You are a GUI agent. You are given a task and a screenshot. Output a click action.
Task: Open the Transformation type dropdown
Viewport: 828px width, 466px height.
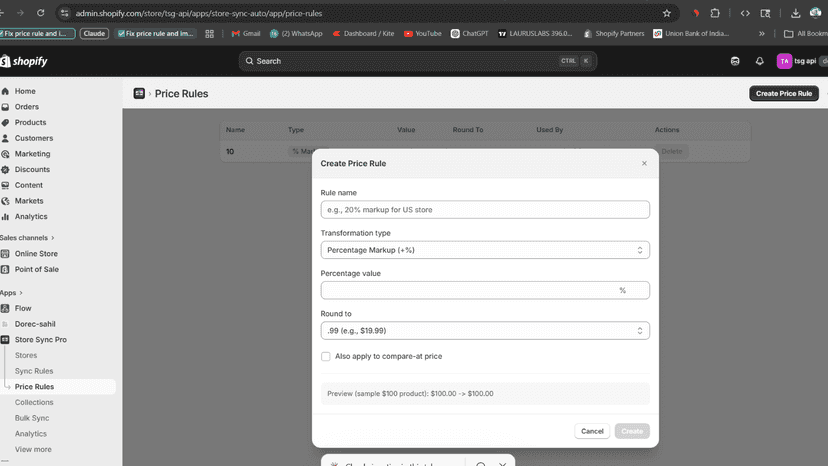(x=485, y=250)
